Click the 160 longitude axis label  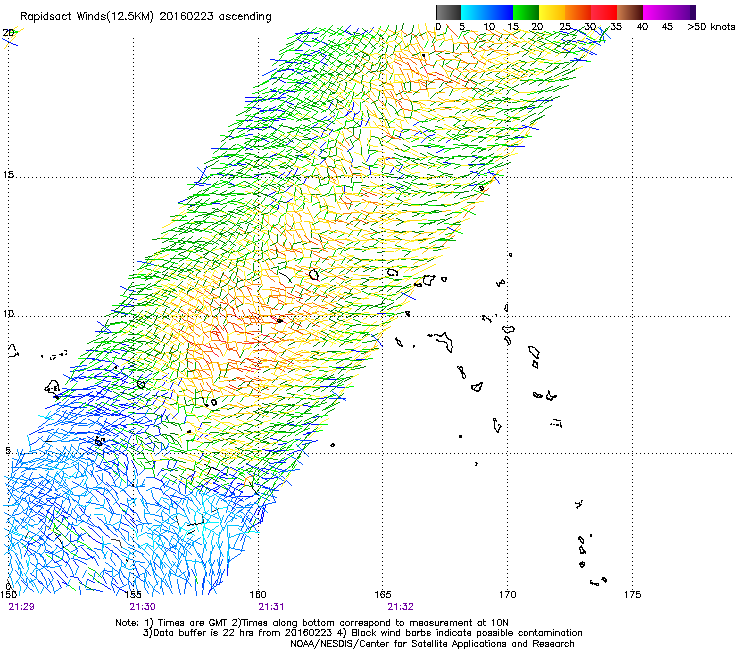(258, 594)
